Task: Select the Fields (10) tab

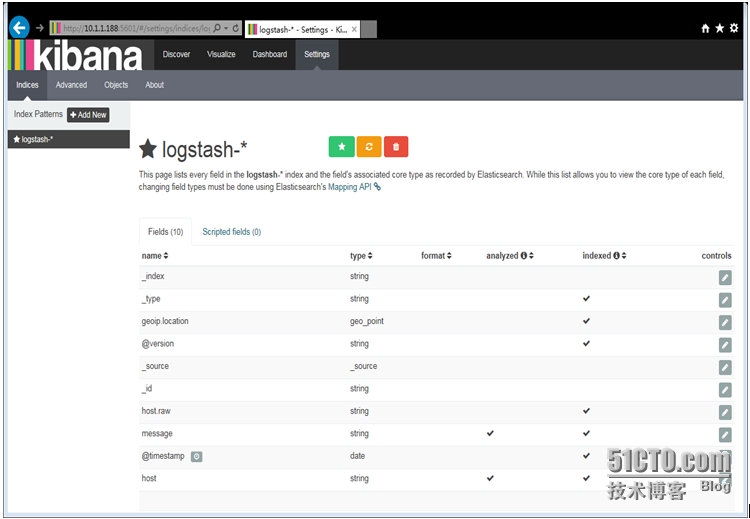Action: point(165,232)
